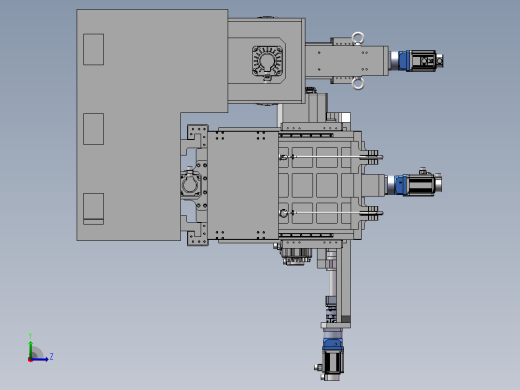Select the bottom vertical servo motor

pos(332,362)
